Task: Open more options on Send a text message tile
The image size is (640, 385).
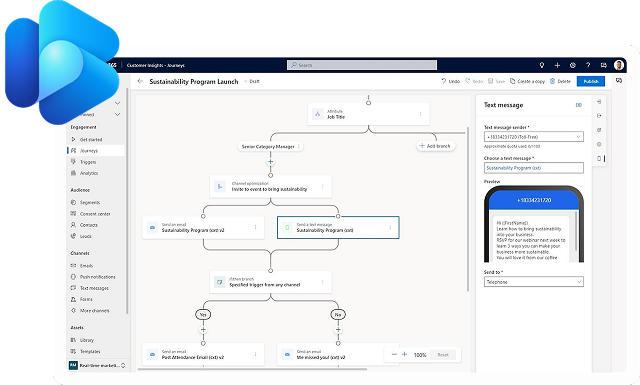Action: pos(390,227)
